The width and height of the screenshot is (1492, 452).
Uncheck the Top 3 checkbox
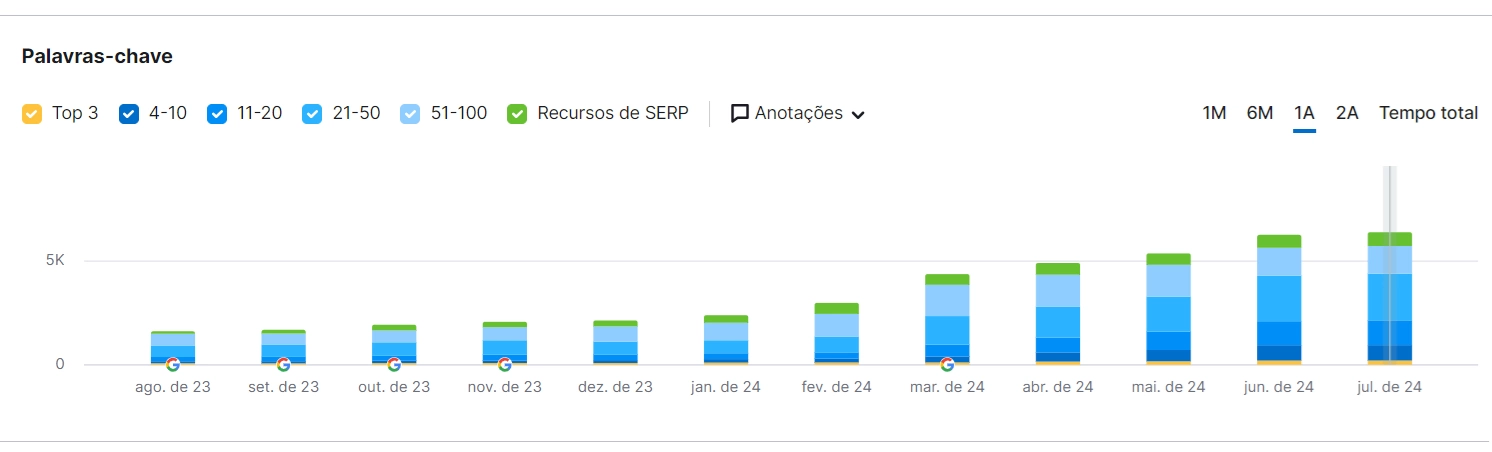[32, 114]
